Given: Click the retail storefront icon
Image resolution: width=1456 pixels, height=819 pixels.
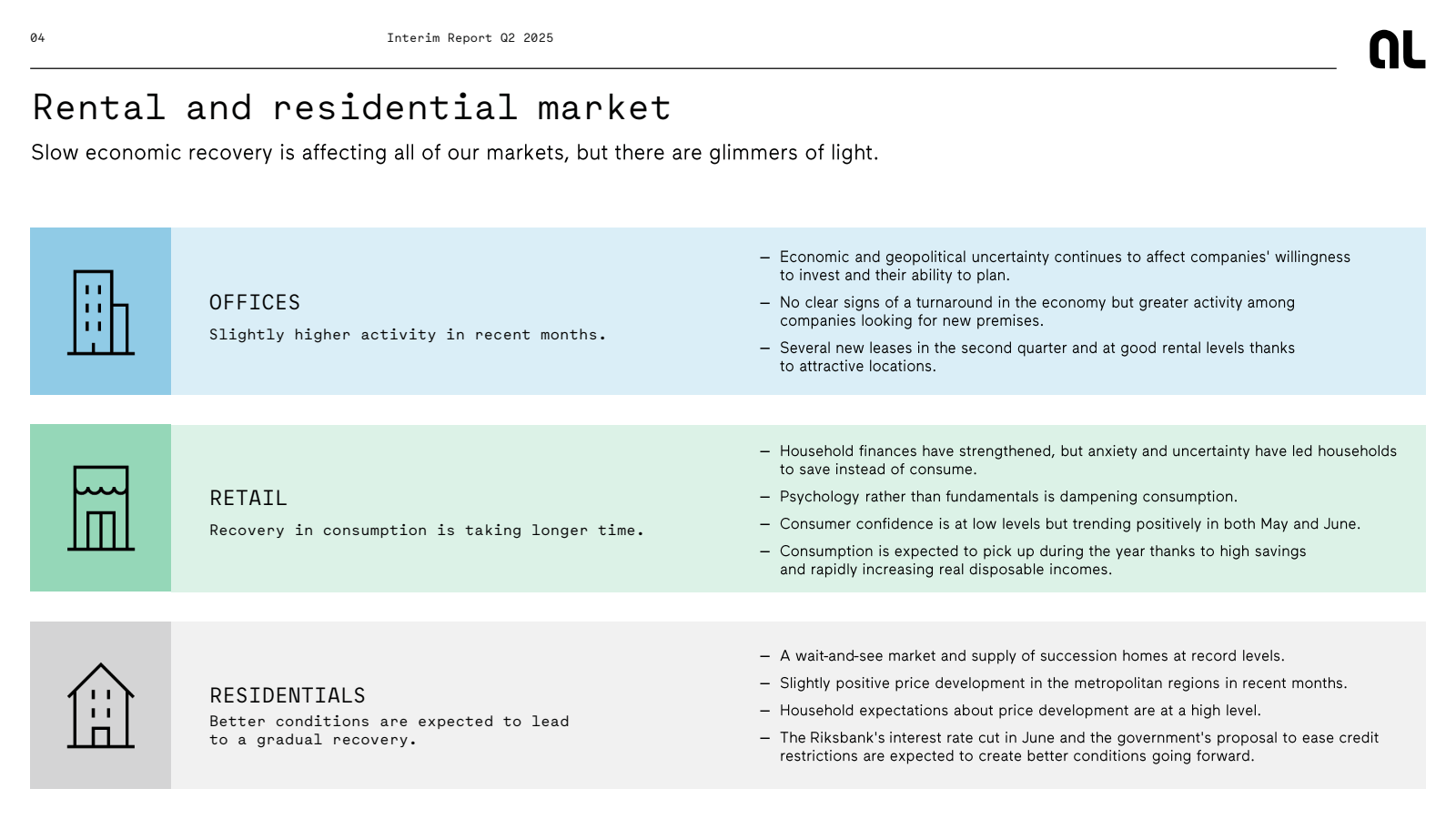Looking at the screenshot, I should pos(101,508).
